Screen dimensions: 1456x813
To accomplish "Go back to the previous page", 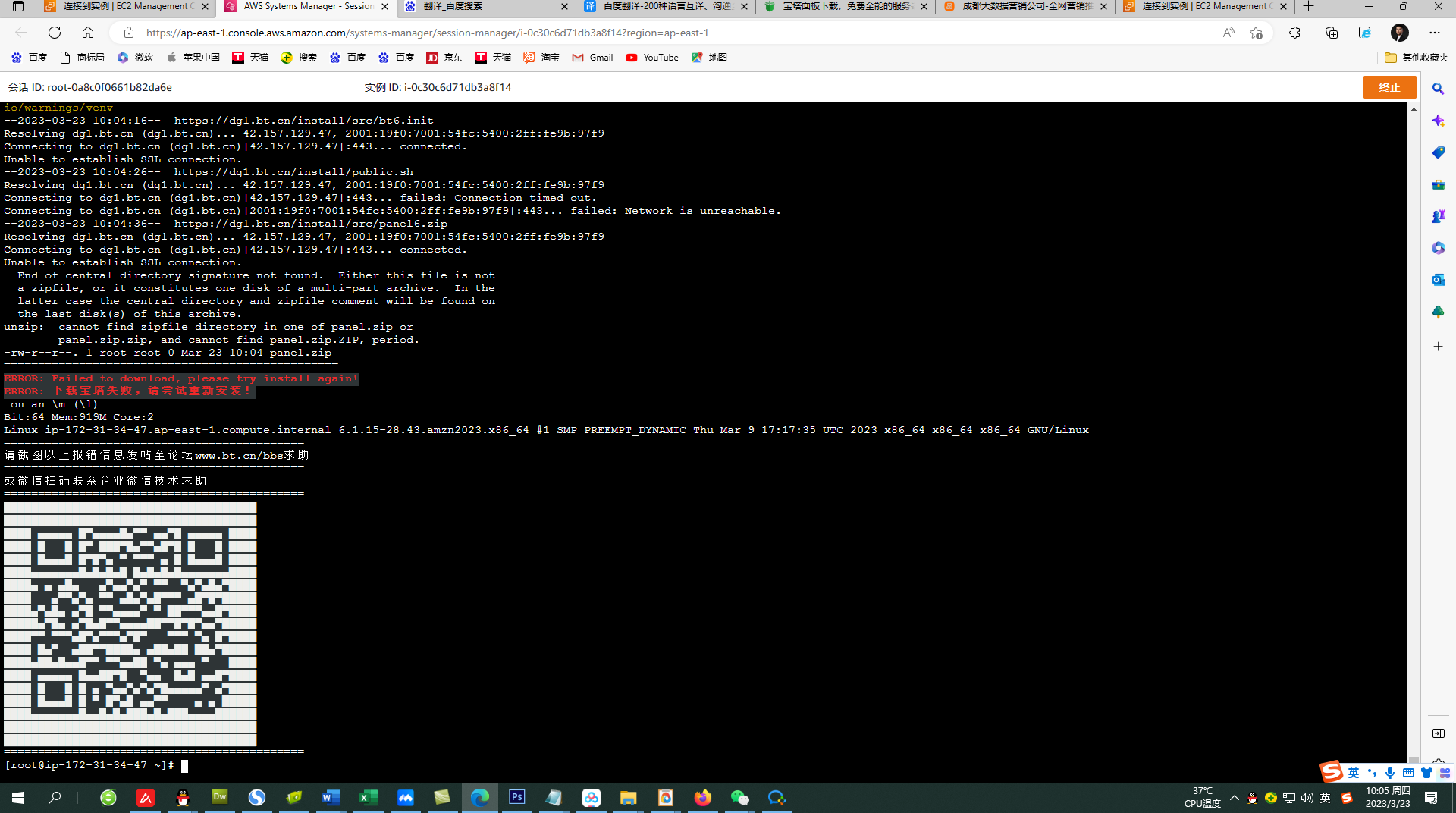I will (x=21, y=33).
